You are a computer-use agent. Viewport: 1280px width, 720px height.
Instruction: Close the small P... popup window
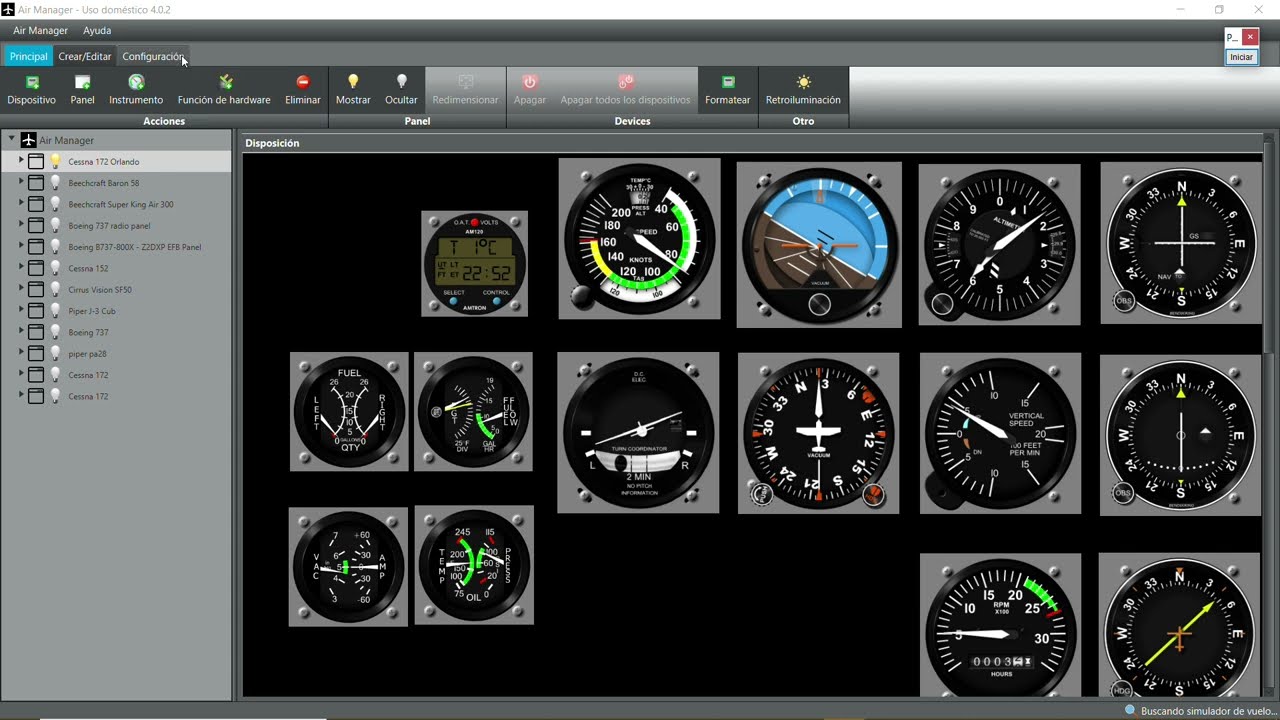coord(1250,38)
